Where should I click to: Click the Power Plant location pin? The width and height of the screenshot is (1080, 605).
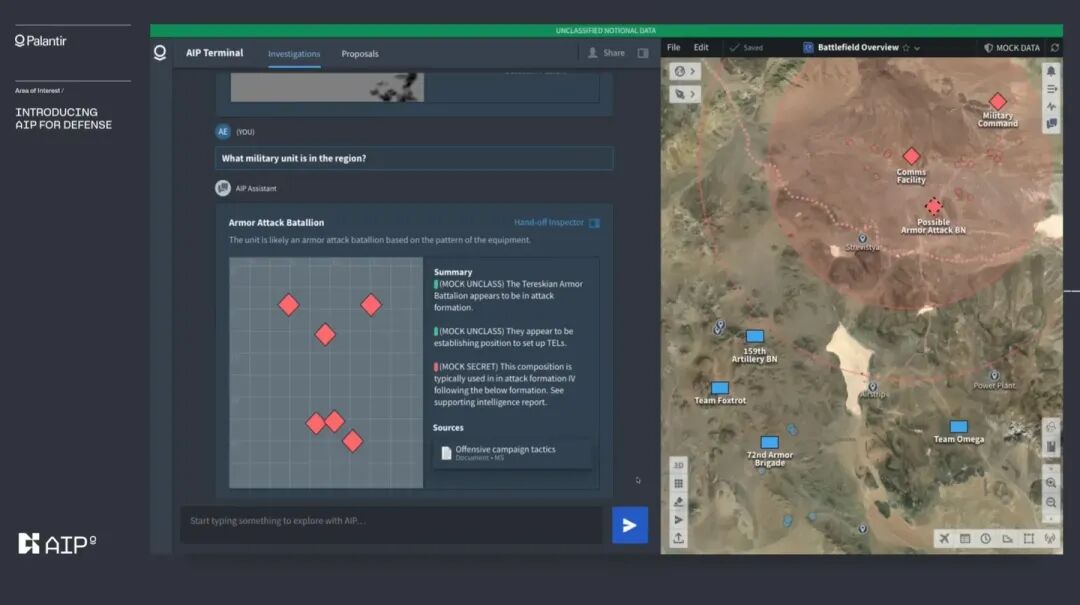click(994, 376)
